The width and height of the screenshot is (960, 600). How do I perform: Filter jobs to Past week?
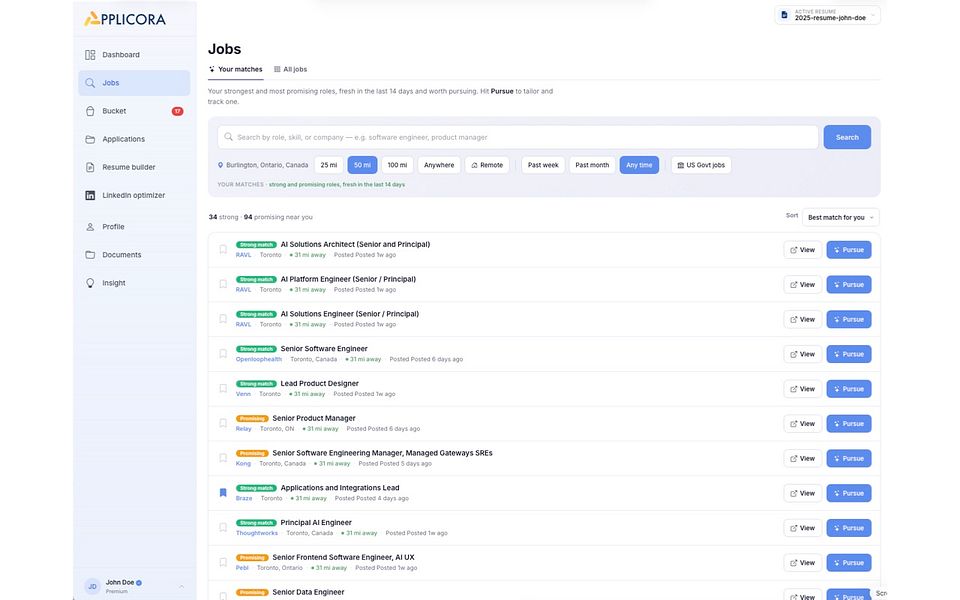pos(543,165)
